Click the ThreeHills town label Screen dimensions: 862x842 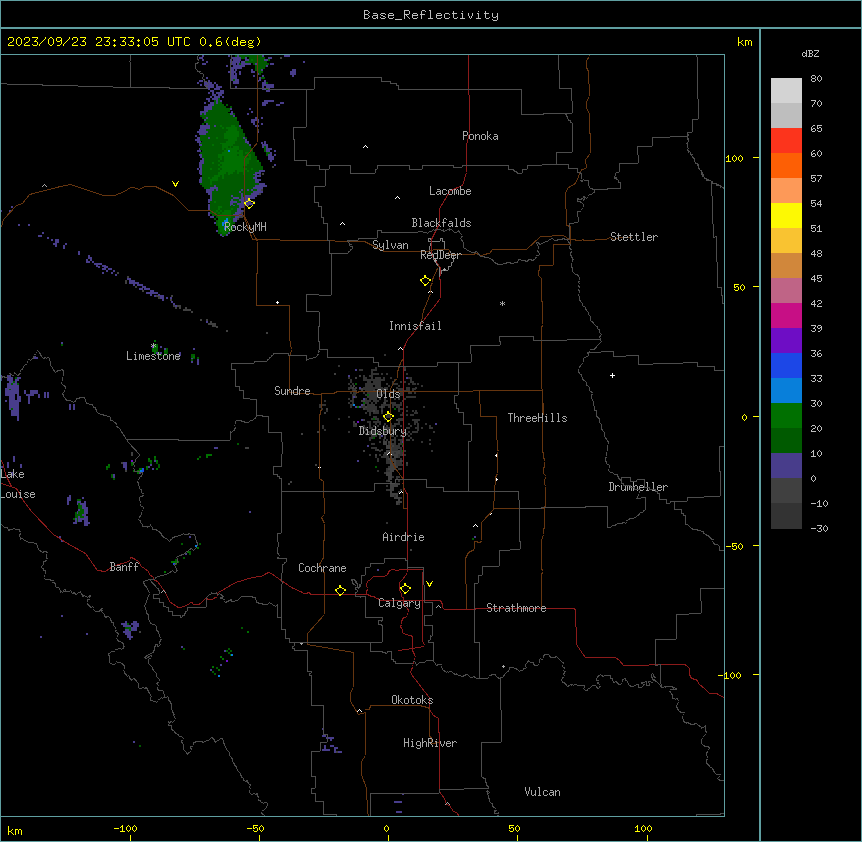(537, 418)
